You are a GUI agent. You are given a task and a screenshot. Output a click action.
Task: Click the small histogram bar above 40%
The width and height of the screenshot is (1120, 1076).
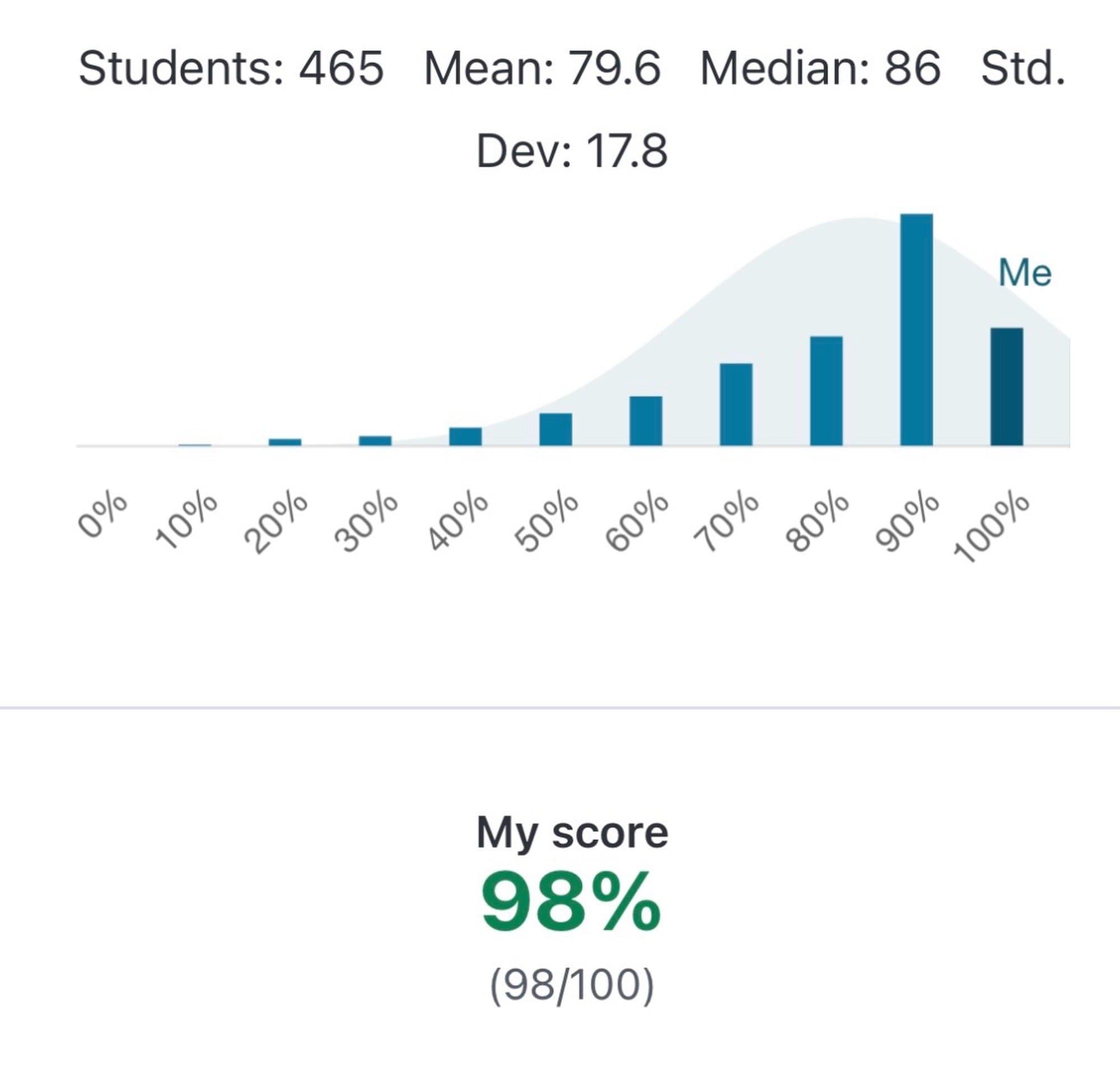coord(465,436)
